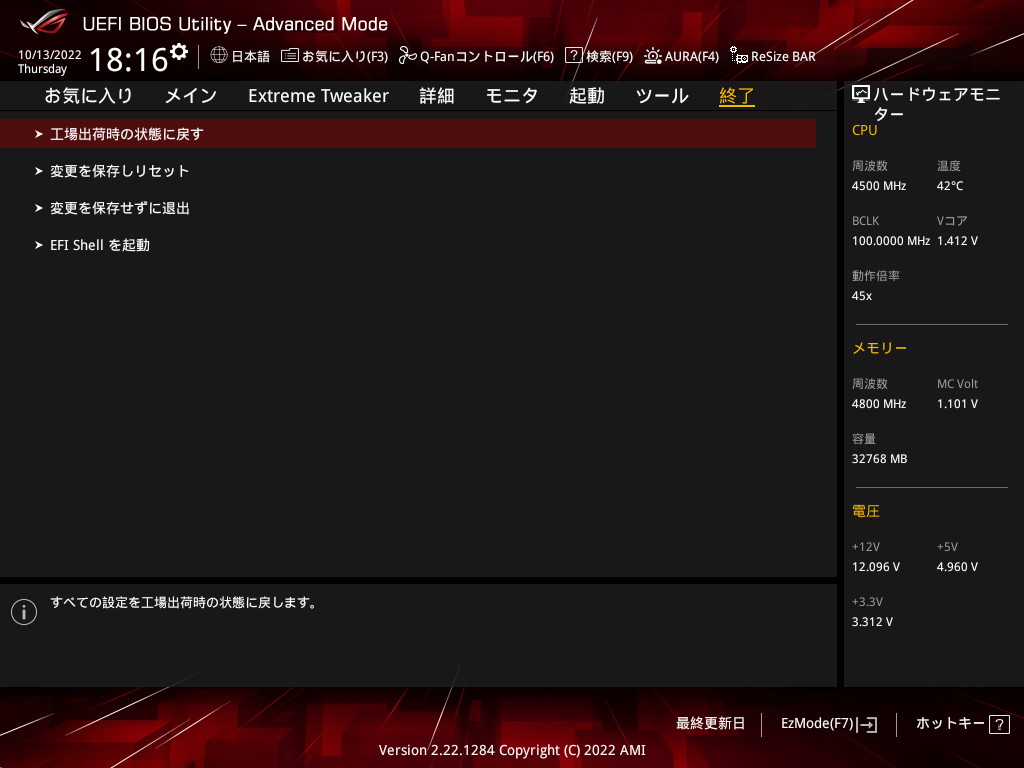Click the CPU section heading
The image size is (1024, 768).
864,130
